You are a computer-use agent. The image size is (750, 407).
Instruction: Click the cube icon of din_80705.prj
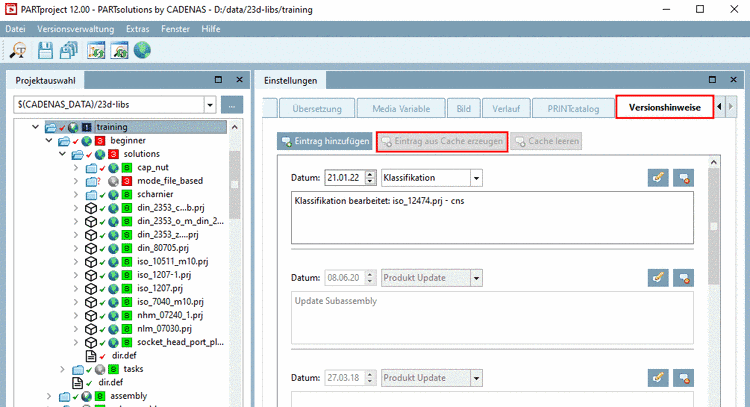(91, 248)
